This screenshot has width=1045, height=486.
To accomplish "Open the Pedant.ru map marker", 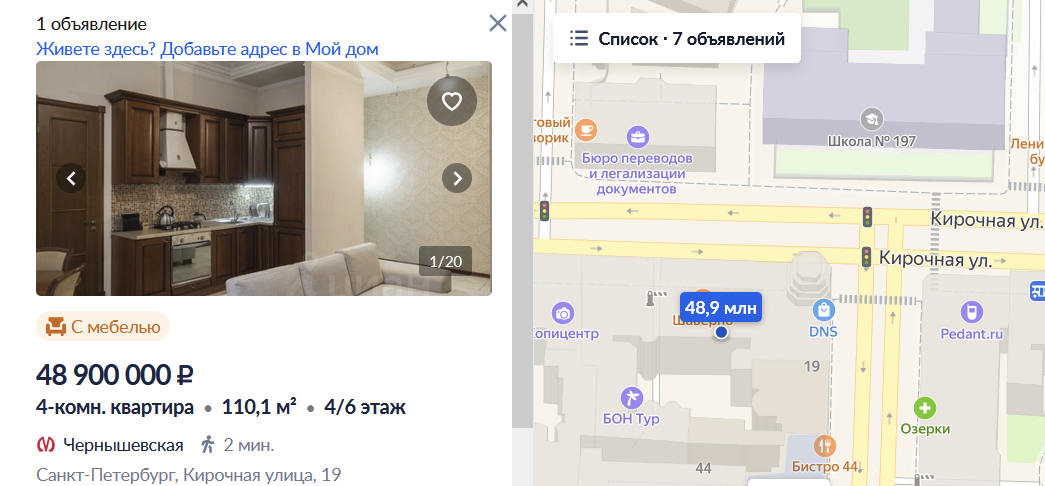I will [972, 311].
